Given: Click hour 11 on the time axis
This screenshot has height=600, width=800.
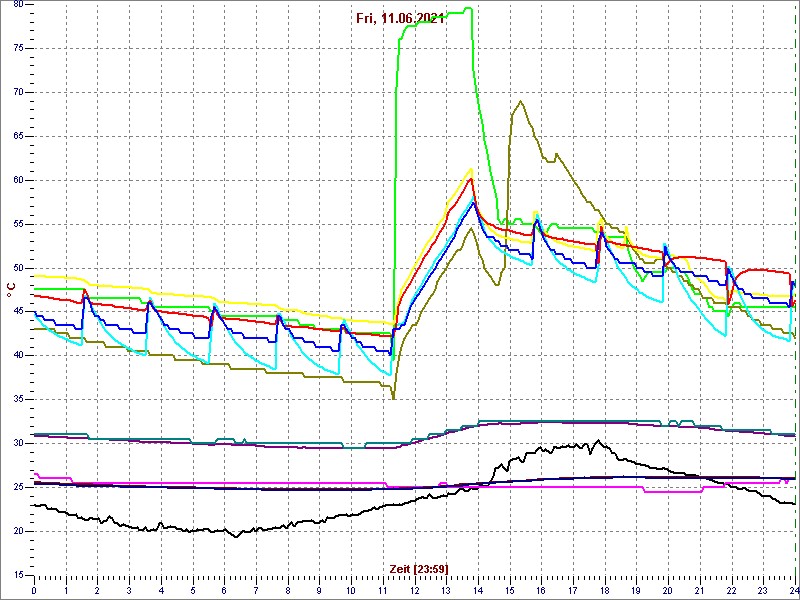Looking at the screenshot, I should (x=383, y=590).
